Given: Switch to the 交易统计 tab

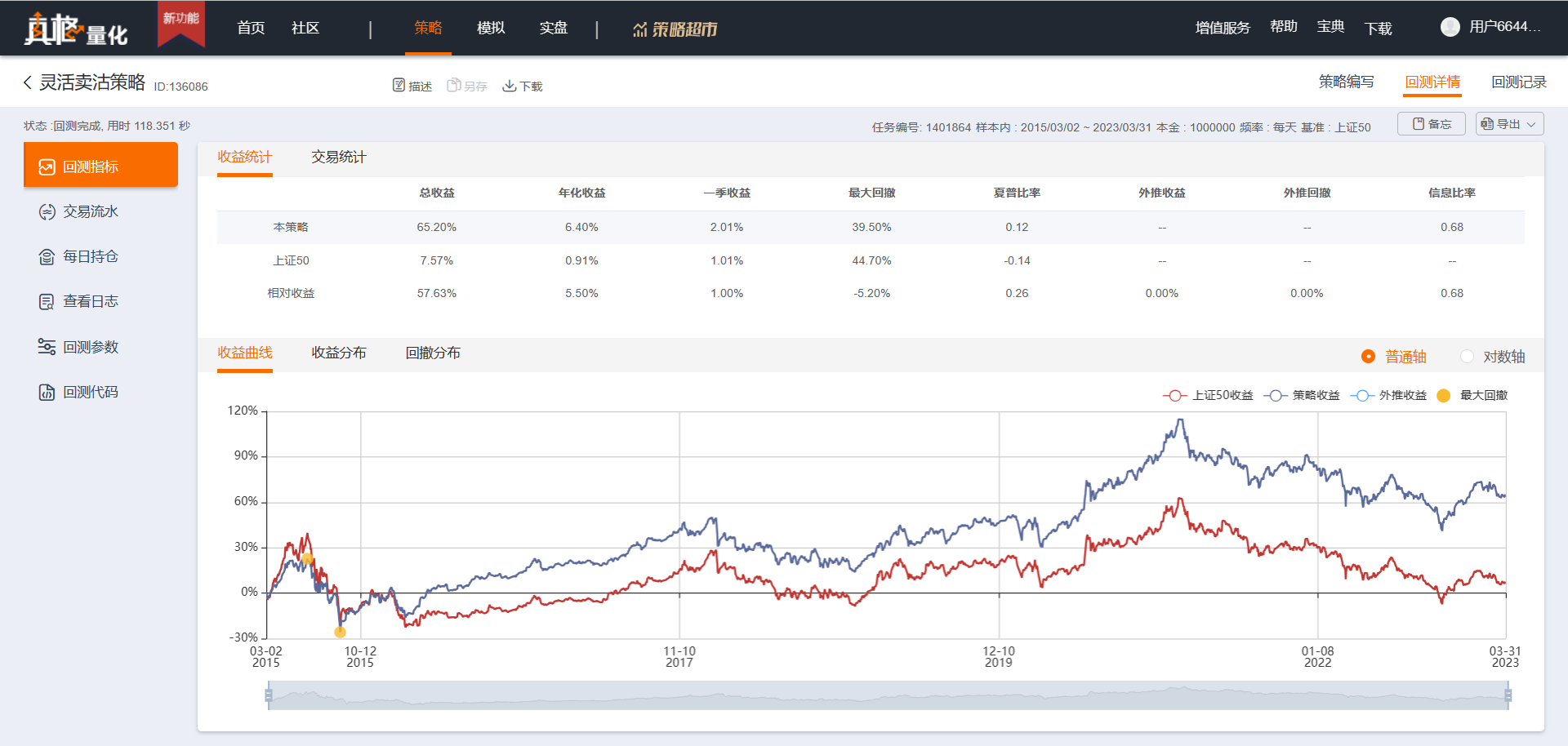Looking at the screenshot, I should click(x=338, y=158).
